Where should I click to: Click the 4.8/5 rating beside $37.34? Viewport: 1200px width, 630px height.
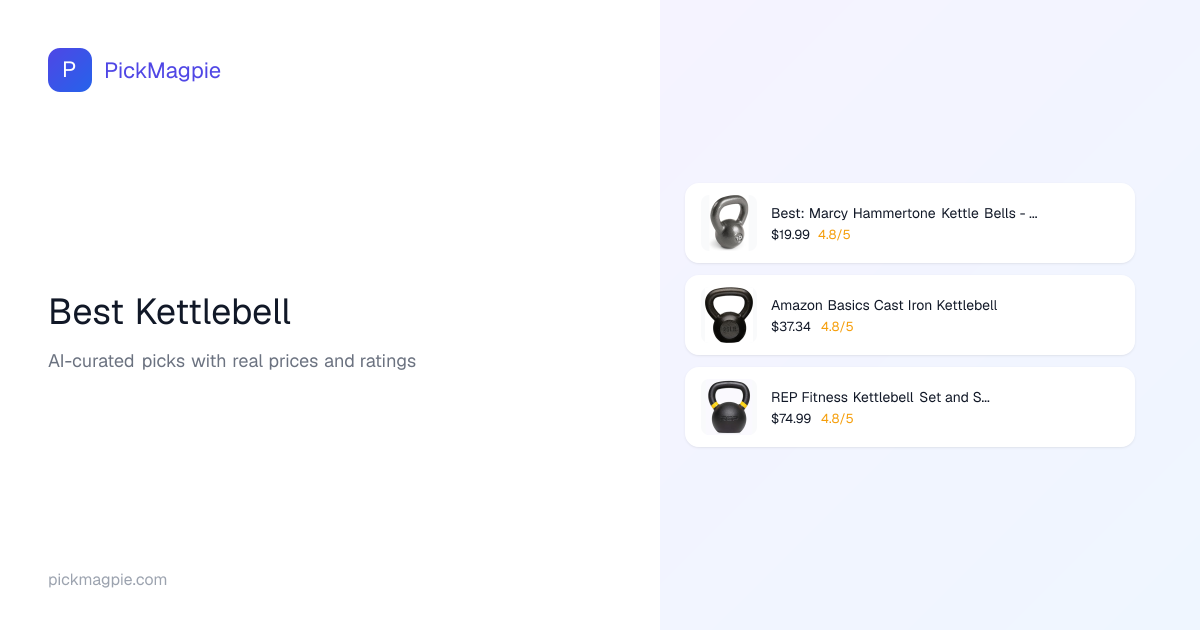pyautogui.click(x=837, y=327)
